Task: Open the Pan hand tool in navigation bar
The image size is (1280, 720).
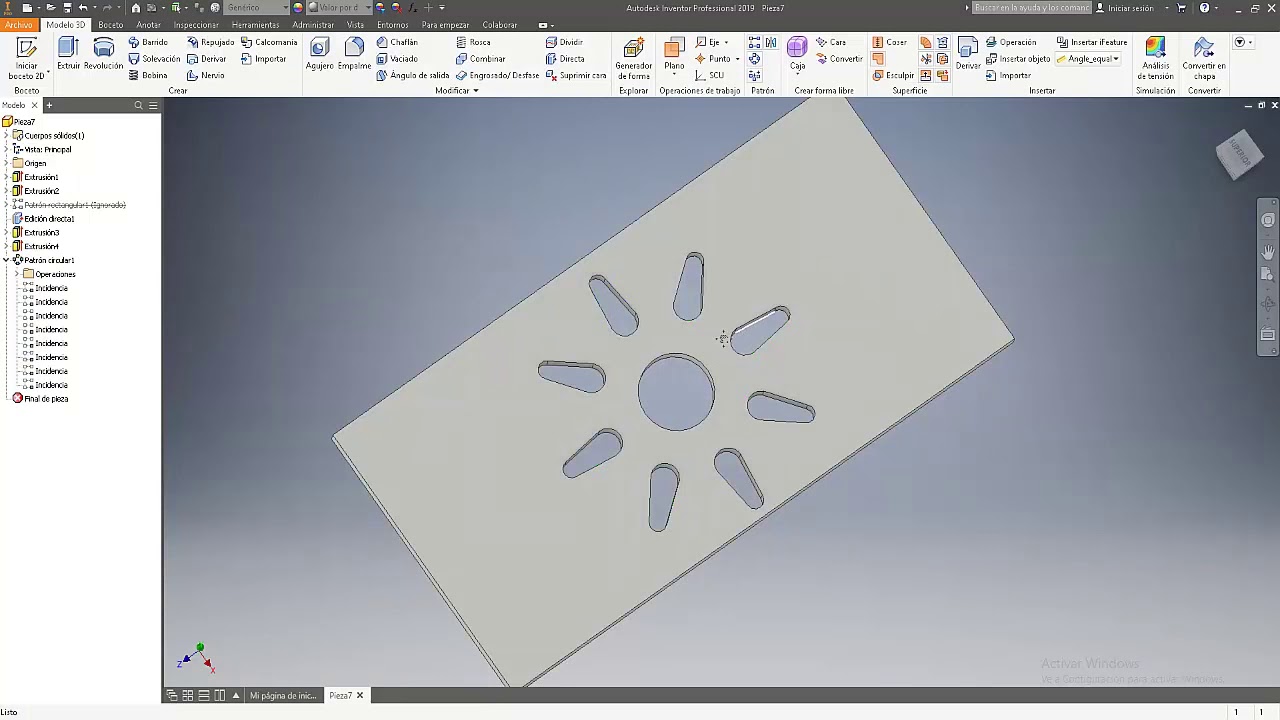Action: (1268, 251)
